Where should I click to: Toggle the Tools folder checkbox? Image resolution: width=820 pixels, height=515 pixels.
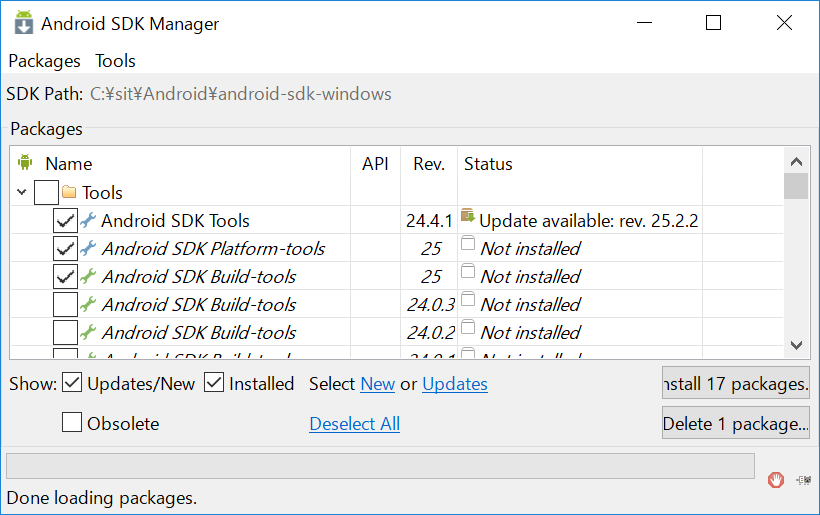(46, 192)
